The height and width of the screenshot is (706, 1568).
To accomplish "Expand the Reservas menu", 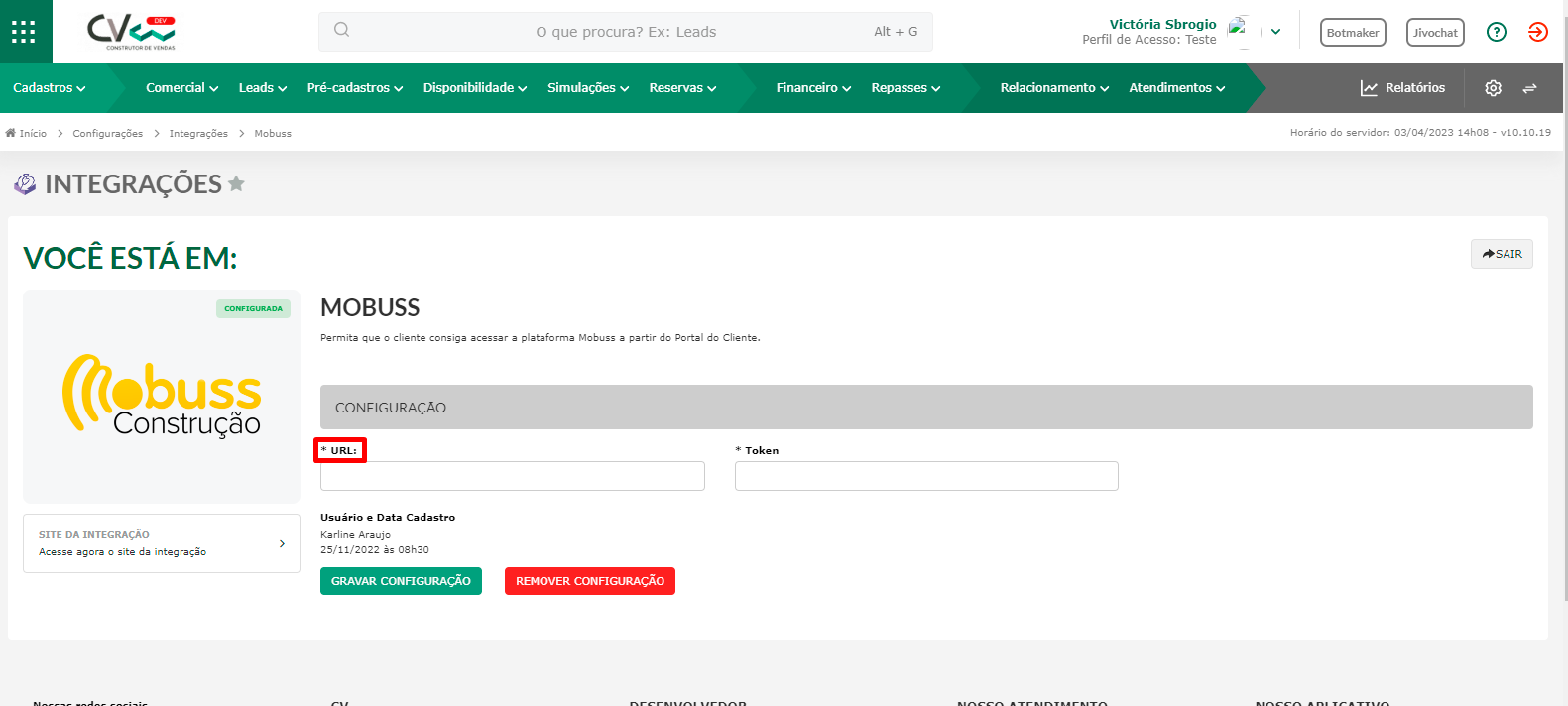I will 682,88.
